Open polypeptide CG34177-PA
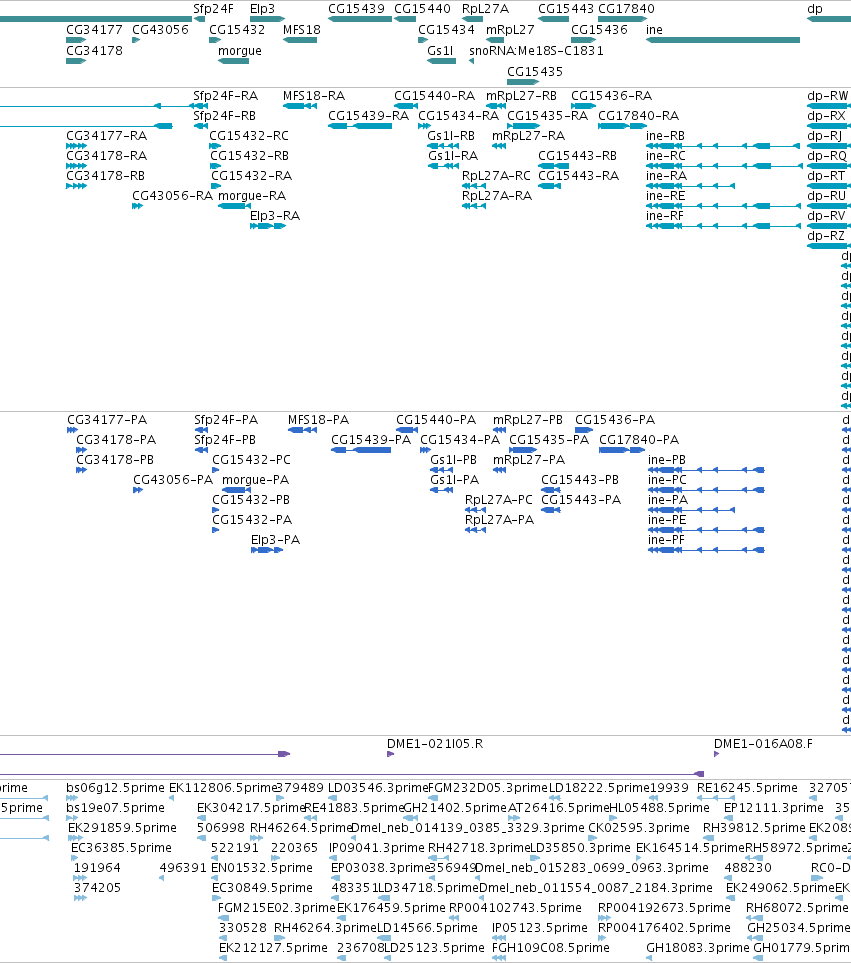Screen dimensions: 851x963 click(x=107, y=420)
